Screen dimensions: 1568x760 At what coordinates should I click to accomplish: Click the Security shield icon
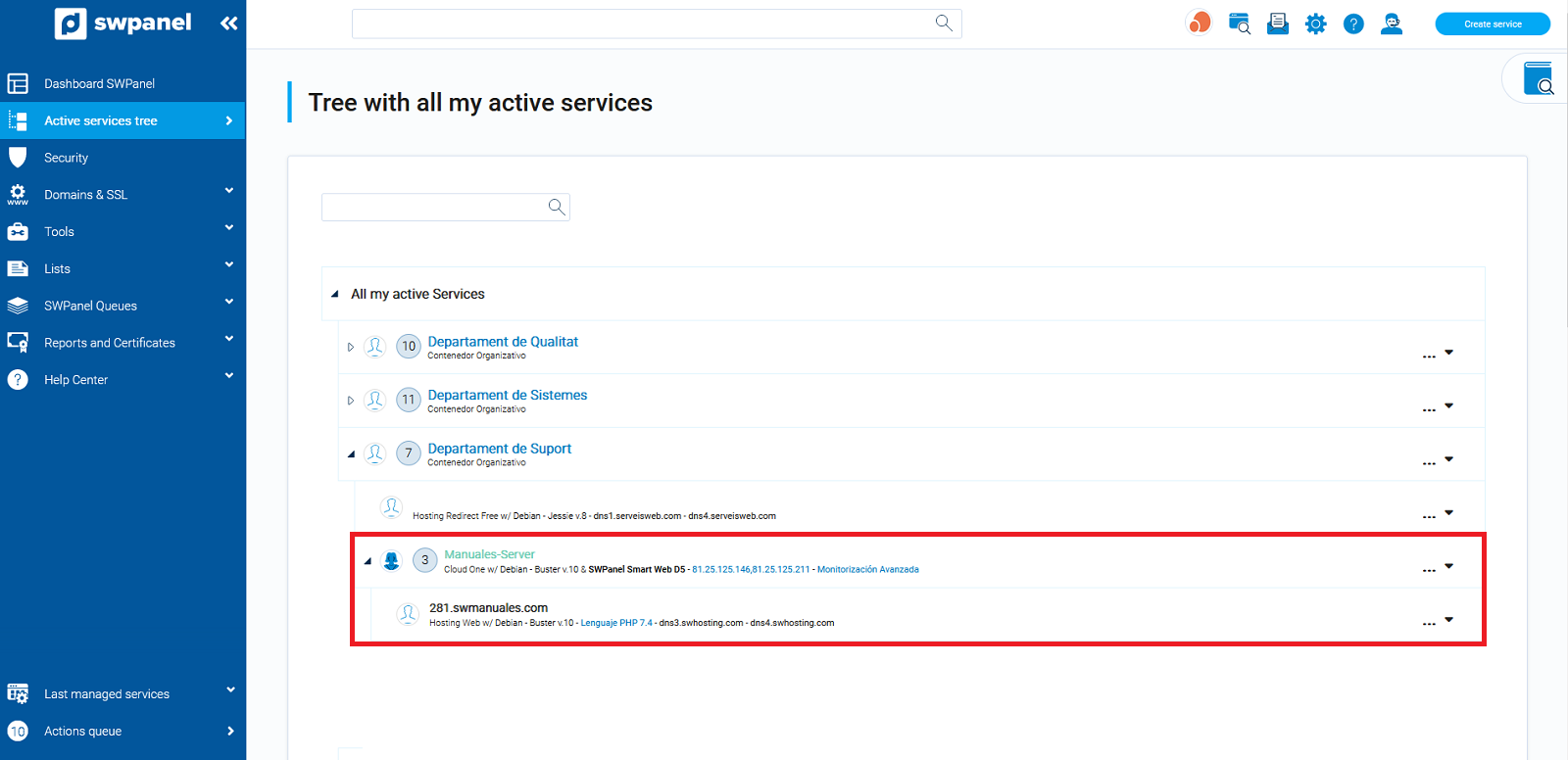[x=18, y=158]
